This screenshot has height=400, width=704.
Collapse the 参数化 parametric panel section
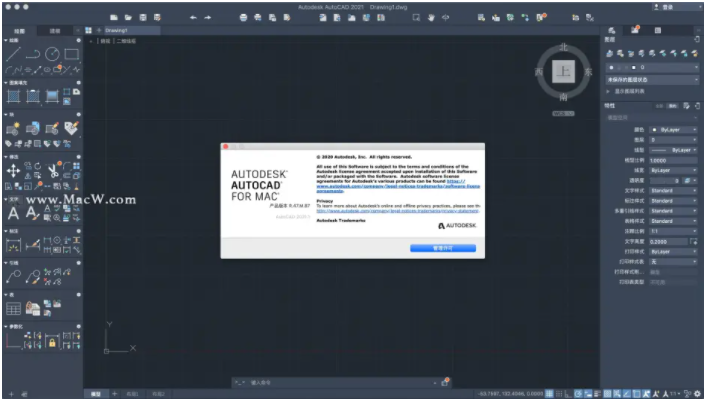6,326
